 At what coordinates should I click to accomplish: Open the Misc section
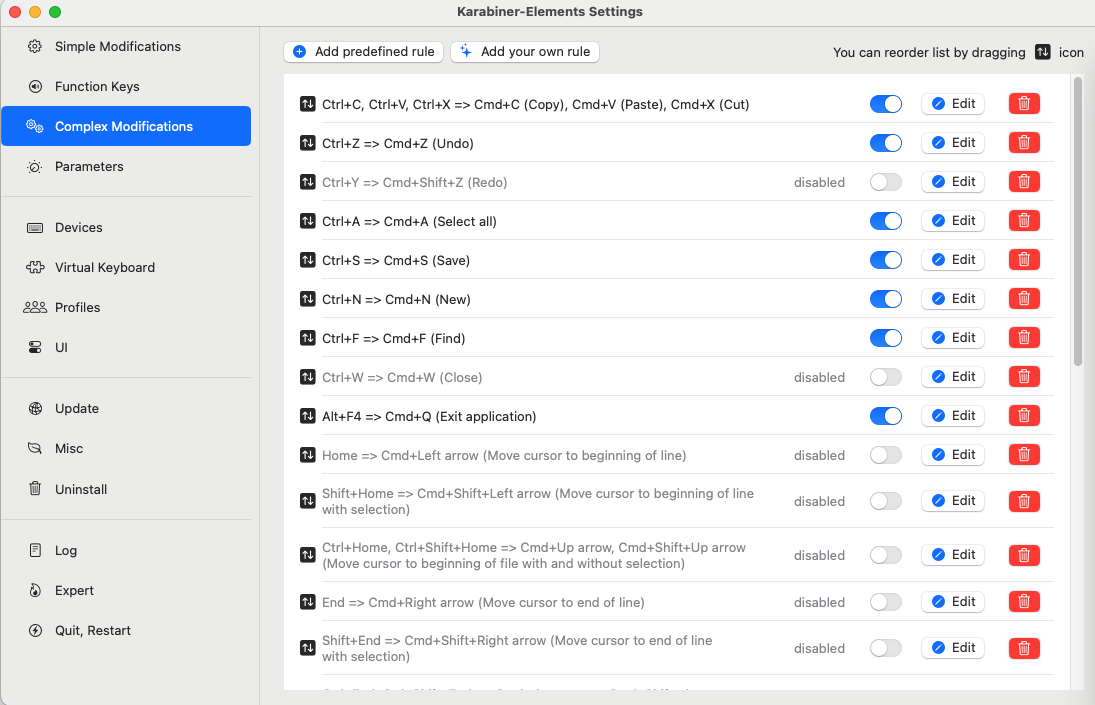(126, 448)
